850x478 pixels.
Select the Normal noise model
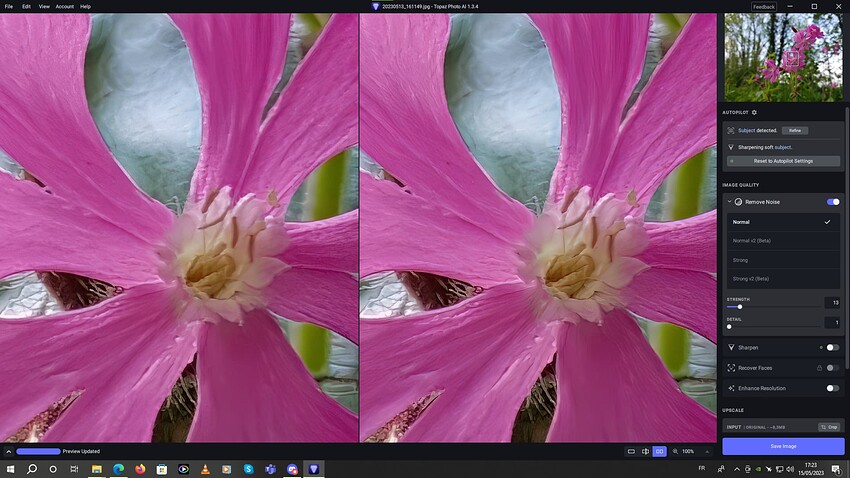(x=783, y=222)
